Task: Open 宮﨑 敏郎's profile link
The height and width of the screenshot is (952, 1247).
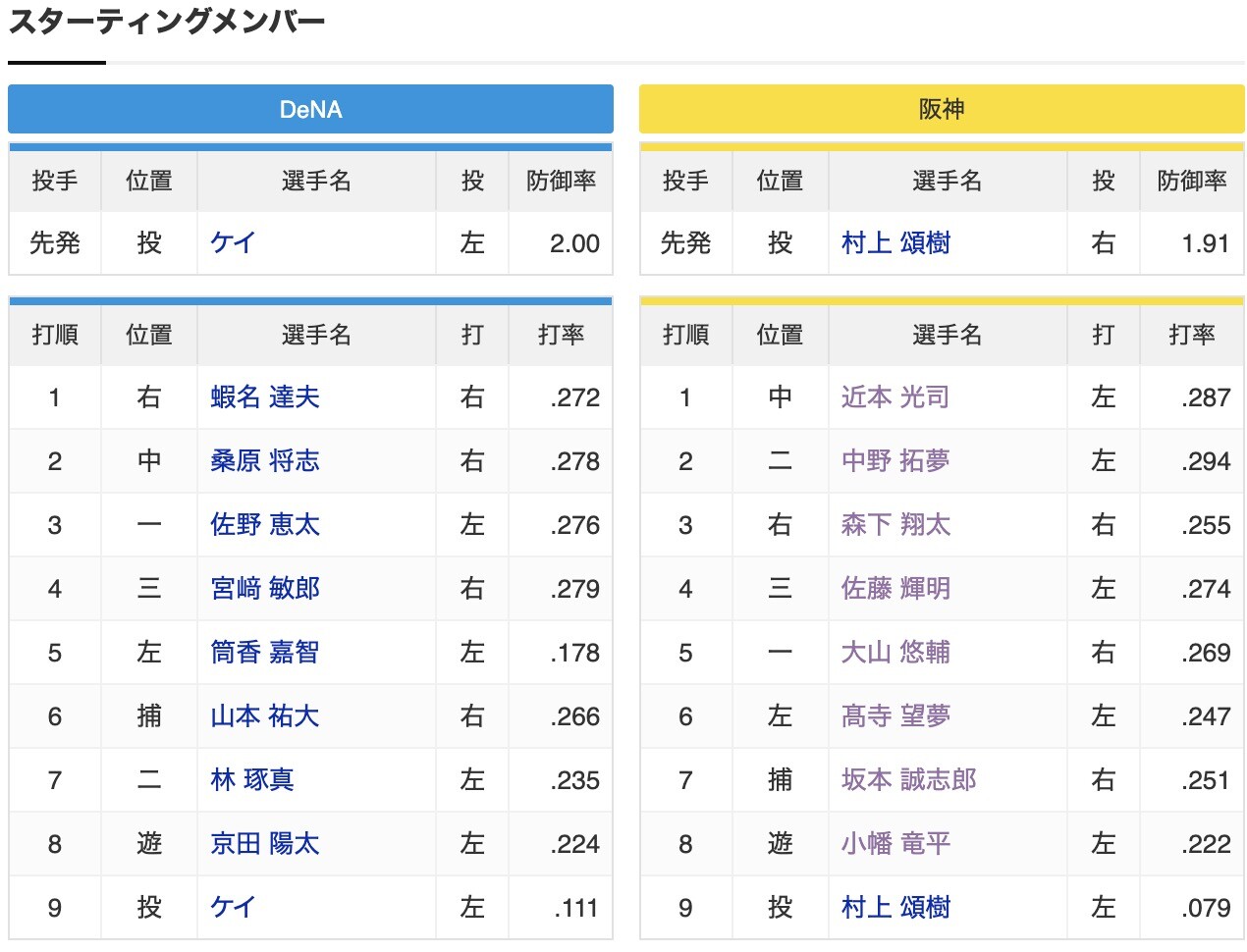Action: (x=265, y=589)
